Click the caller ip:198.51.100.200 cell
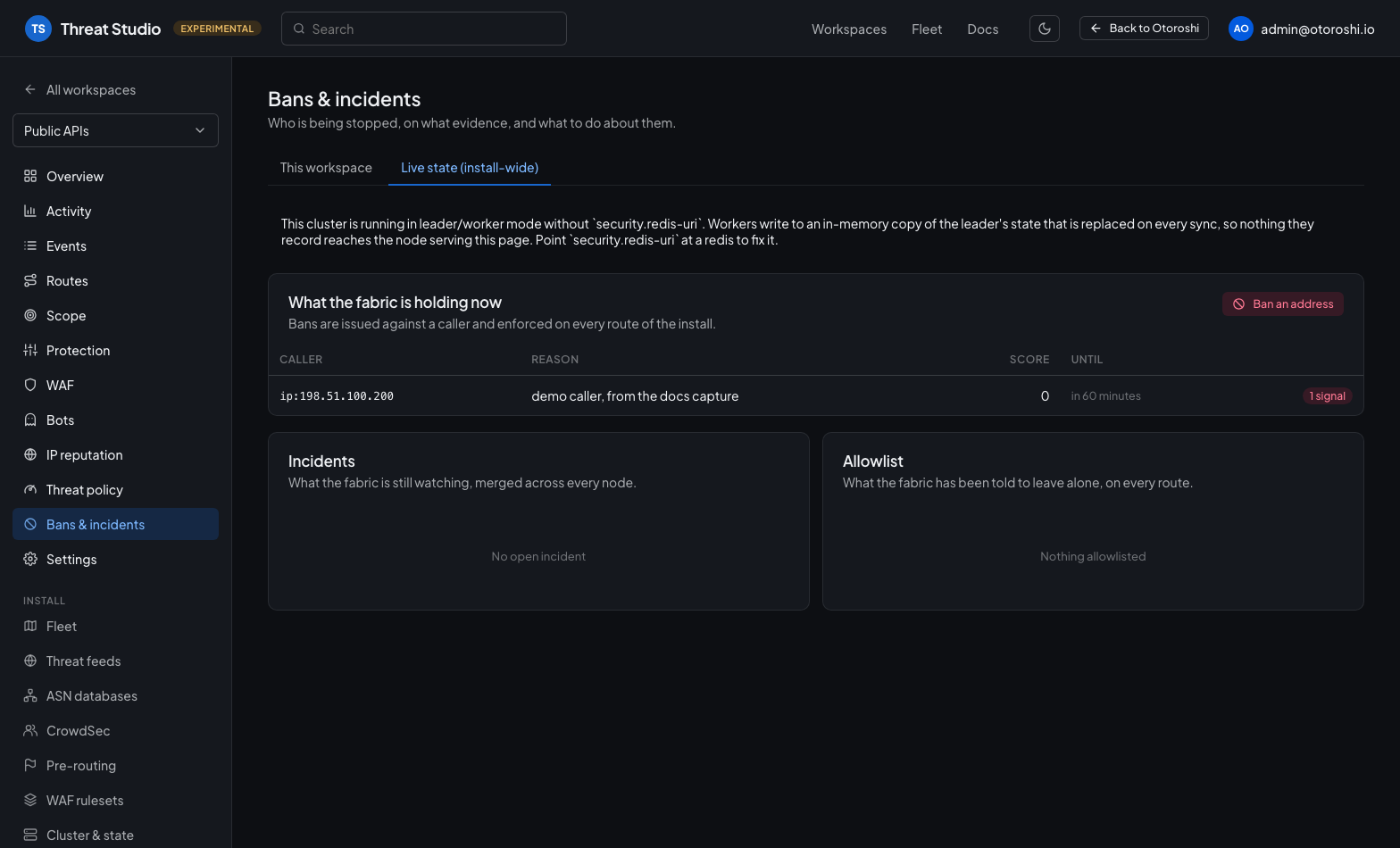Viewport: 1400px width, 848px height. [x=337, y=396]
